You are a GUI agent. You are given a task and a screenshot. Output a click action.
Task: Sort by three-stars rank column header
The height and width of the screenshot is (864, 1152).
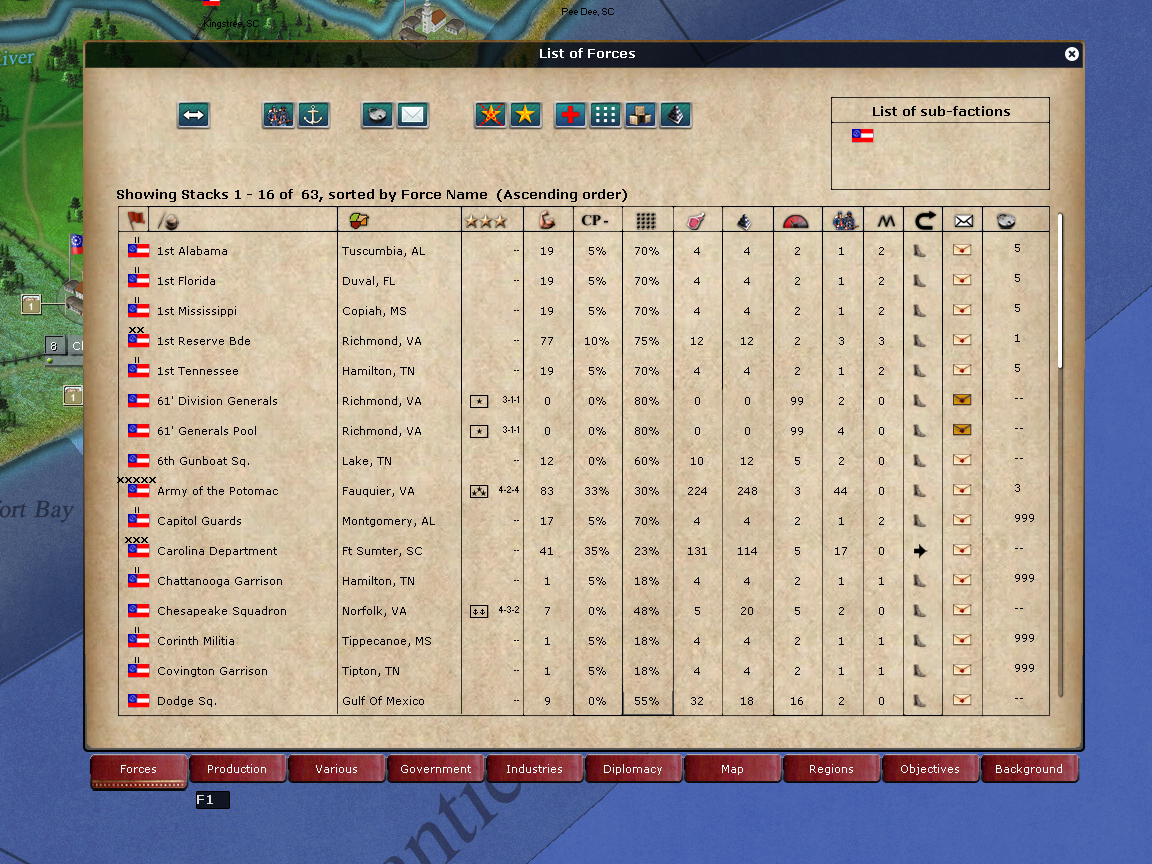click(486, 221)
